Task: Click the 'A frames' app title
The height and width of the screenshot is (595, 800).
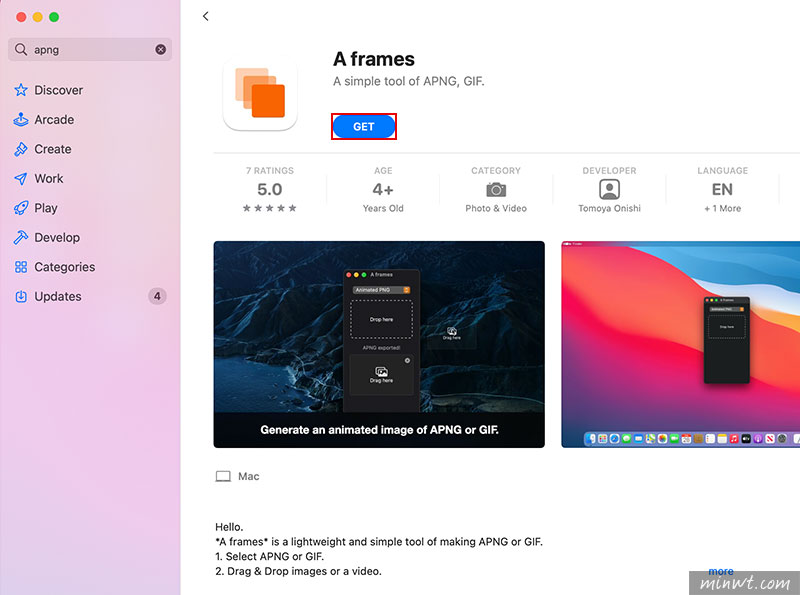Action: coord(373,59)
